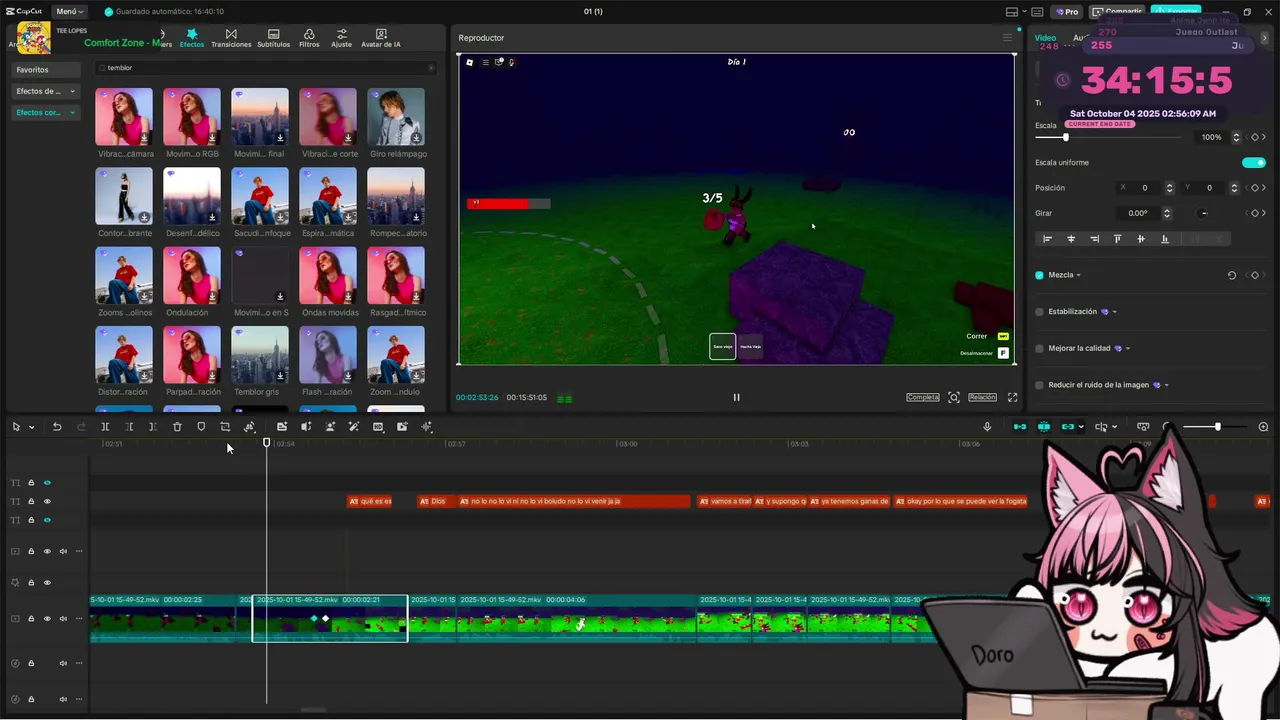Add keyframe for Girar

pos(1254,213)
